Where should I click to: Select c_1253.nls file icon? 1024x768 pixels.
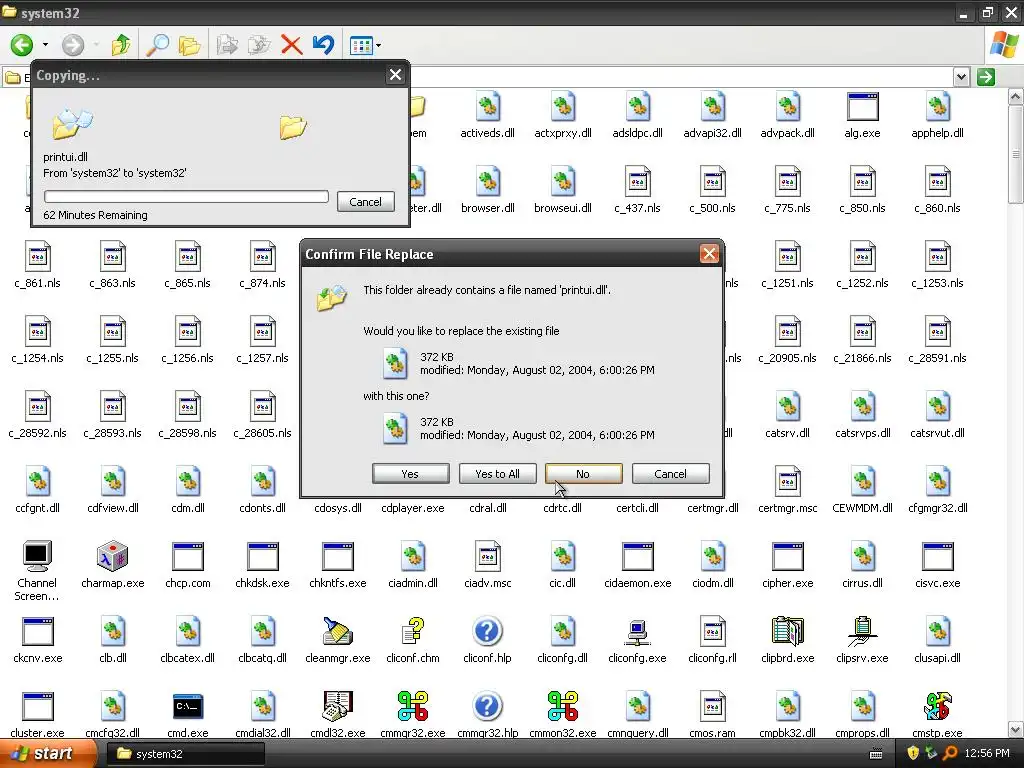pyautogui.click(x=937, y=257)
